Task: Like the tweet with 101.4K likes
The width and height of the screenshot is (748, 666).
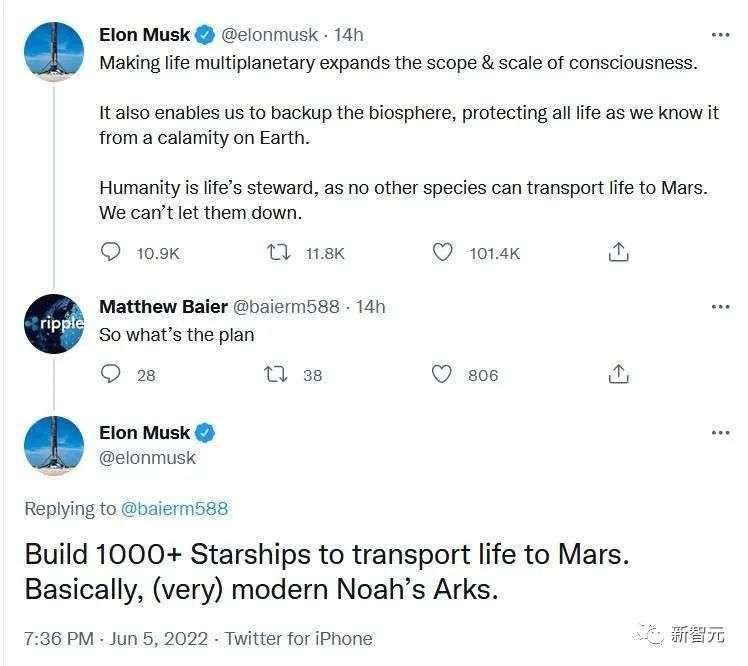Action: [443, 253]
